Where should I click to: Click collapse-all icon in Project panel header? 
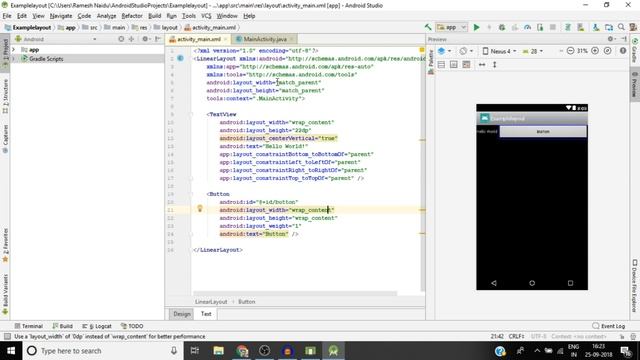tap(131, 39)
